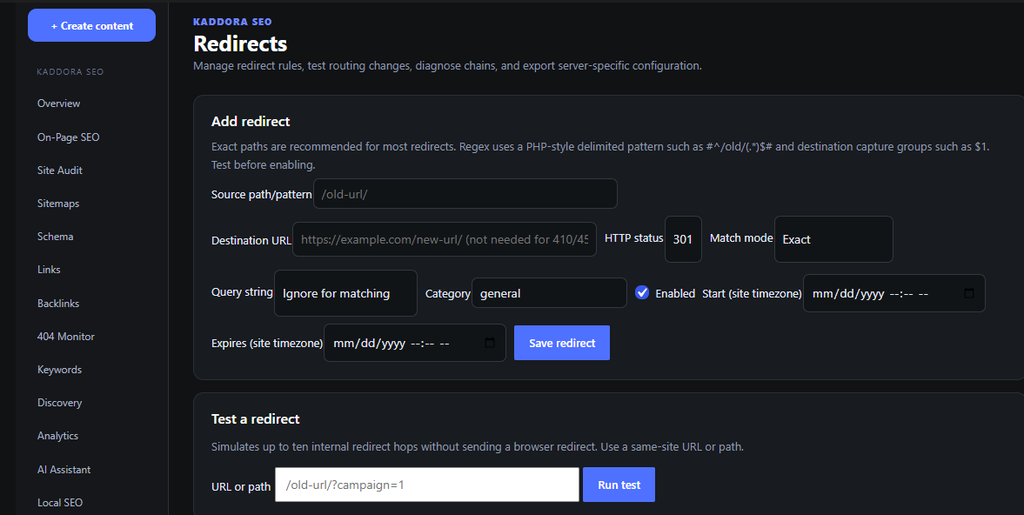The width and height of the screenshot is (1024, 515).
Task: Open the Start date calendar picker icon
Action: 969,293
